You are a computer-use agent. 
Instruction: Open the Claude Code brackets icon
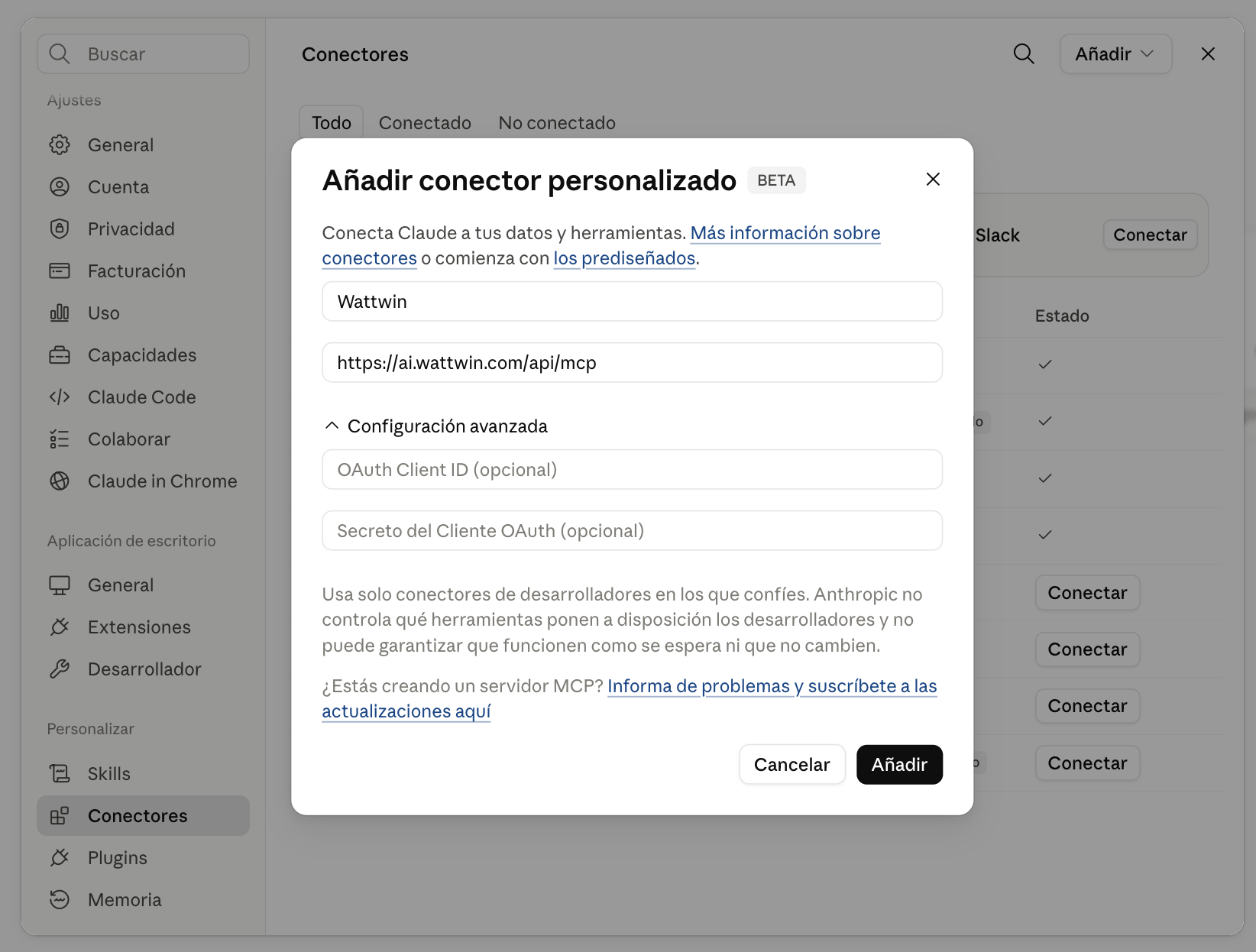pyautogui.click(x=60, y=397)
